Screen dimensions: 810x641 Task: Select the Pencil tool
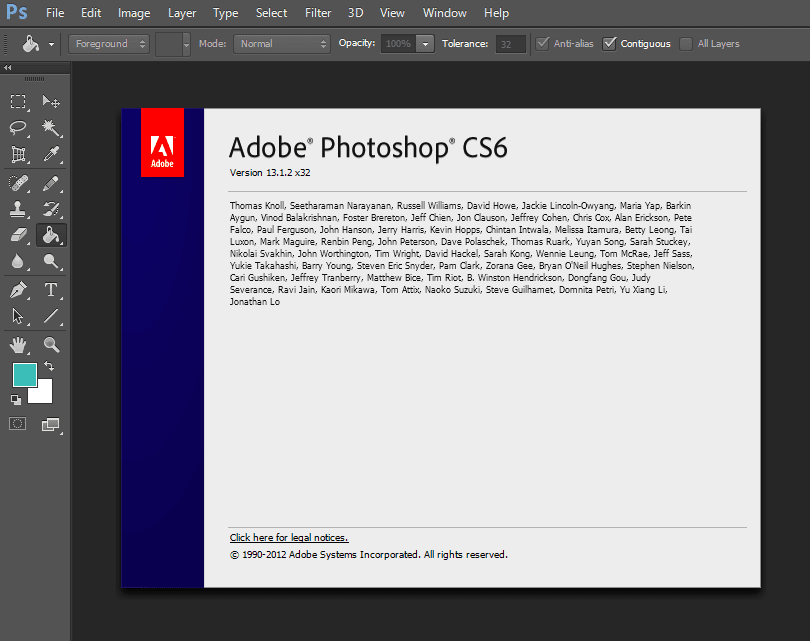(x=51, y=183)
